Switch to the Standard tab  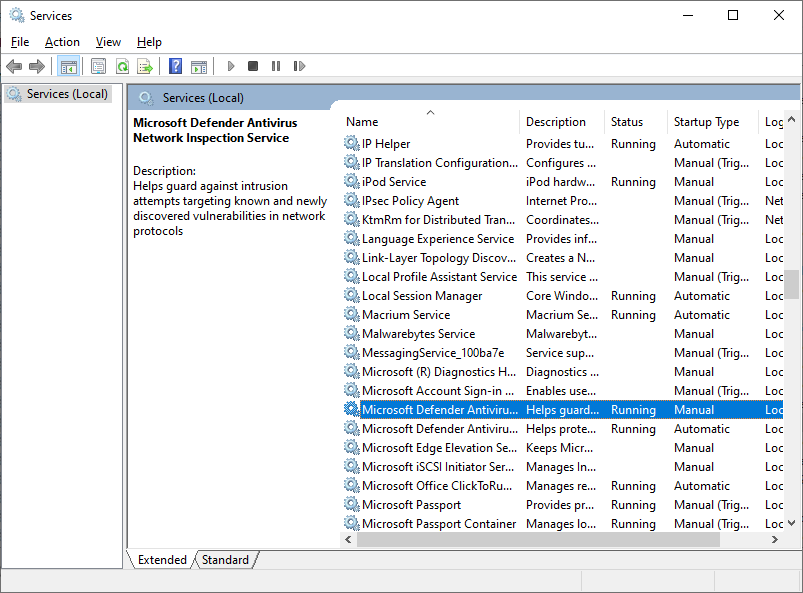click(225, 560)
